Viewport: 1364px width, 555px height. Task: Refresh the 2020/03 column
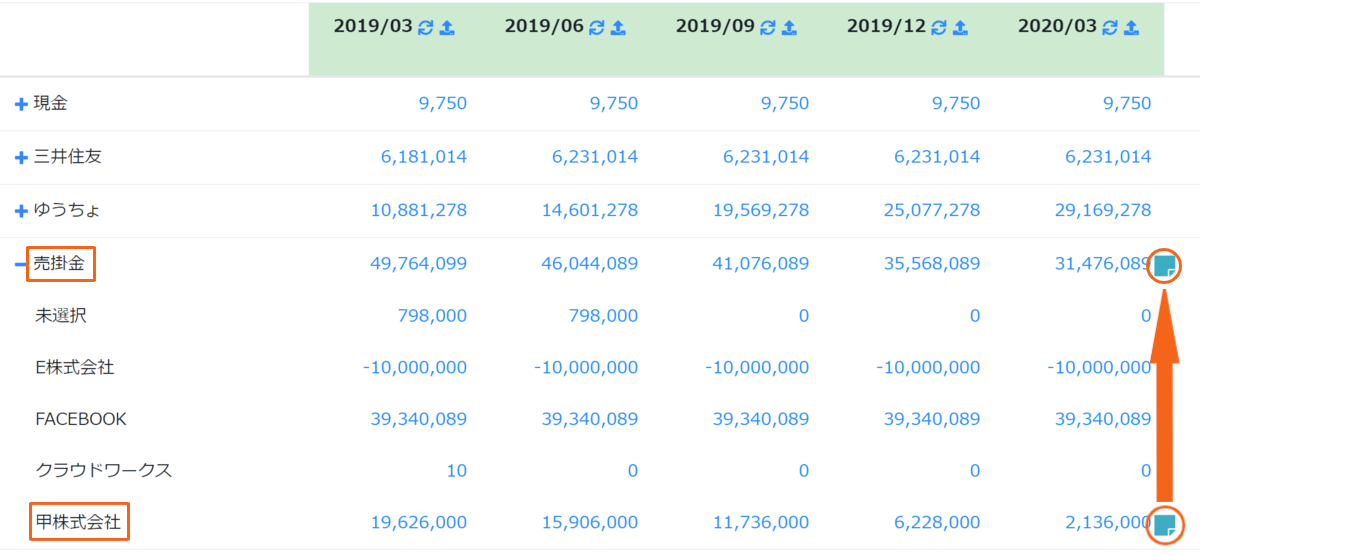(x=1110, y=28)
